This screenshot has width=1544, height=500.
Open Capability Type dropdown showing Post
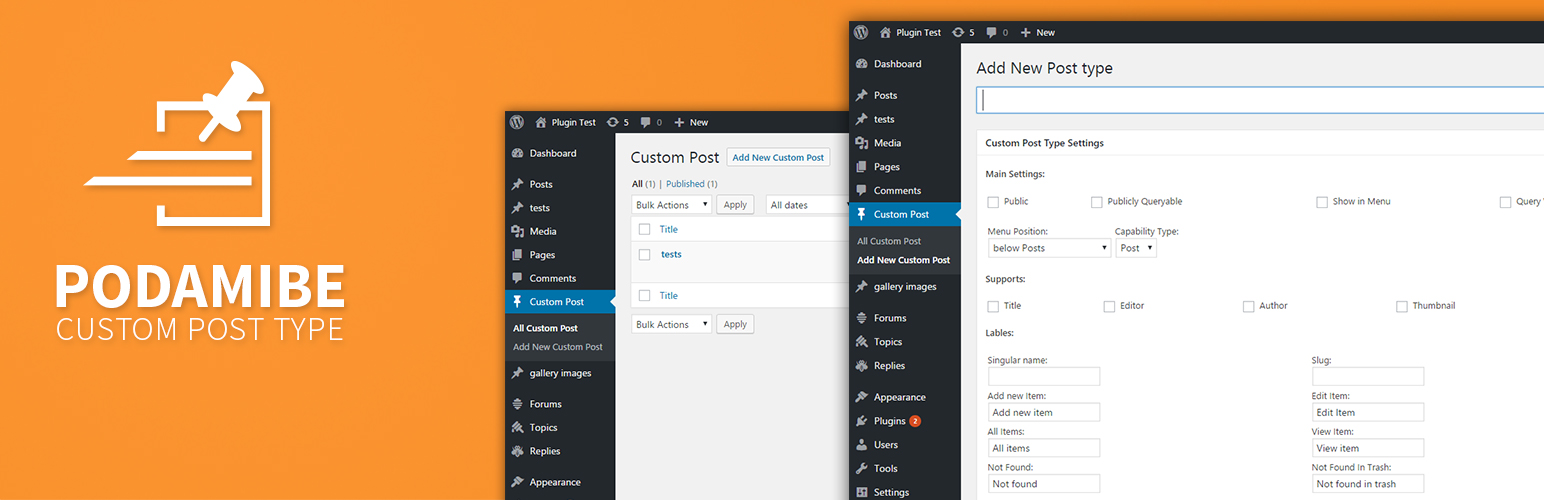[x=1136, y=248]
